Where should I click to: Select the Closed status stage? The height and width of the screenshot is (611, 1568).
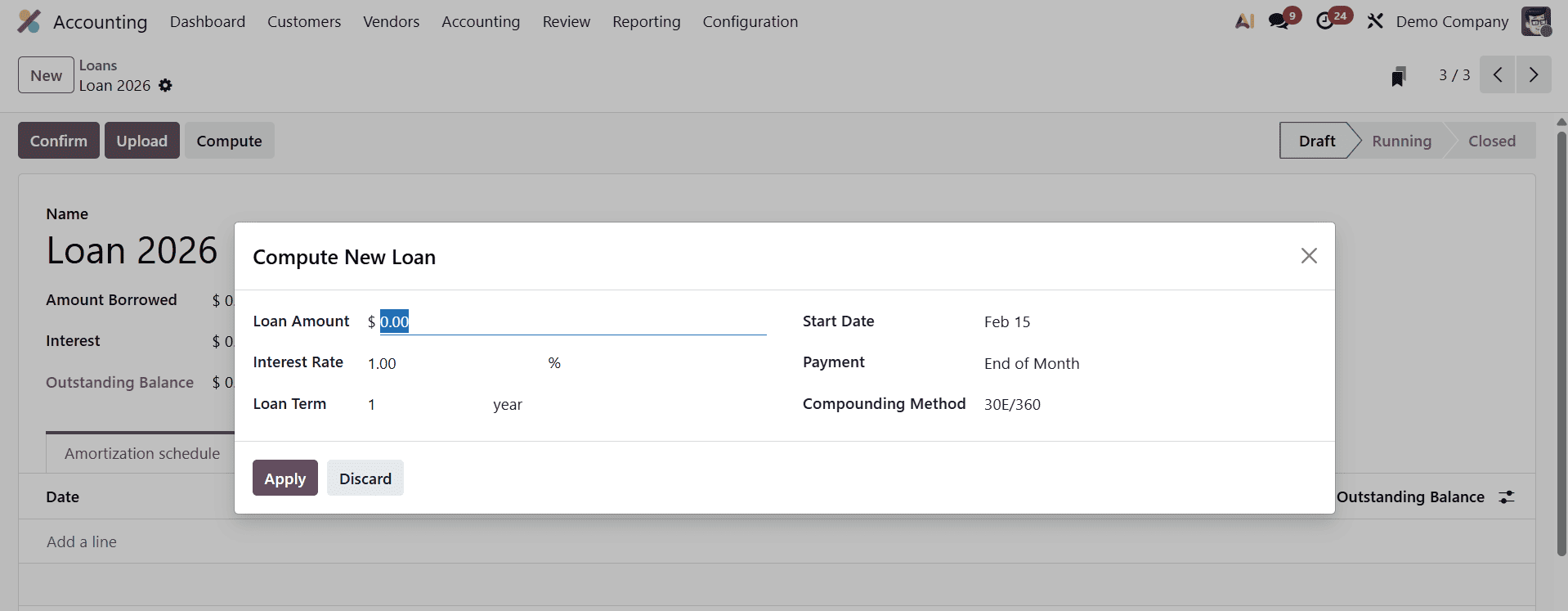[1492, 141]
